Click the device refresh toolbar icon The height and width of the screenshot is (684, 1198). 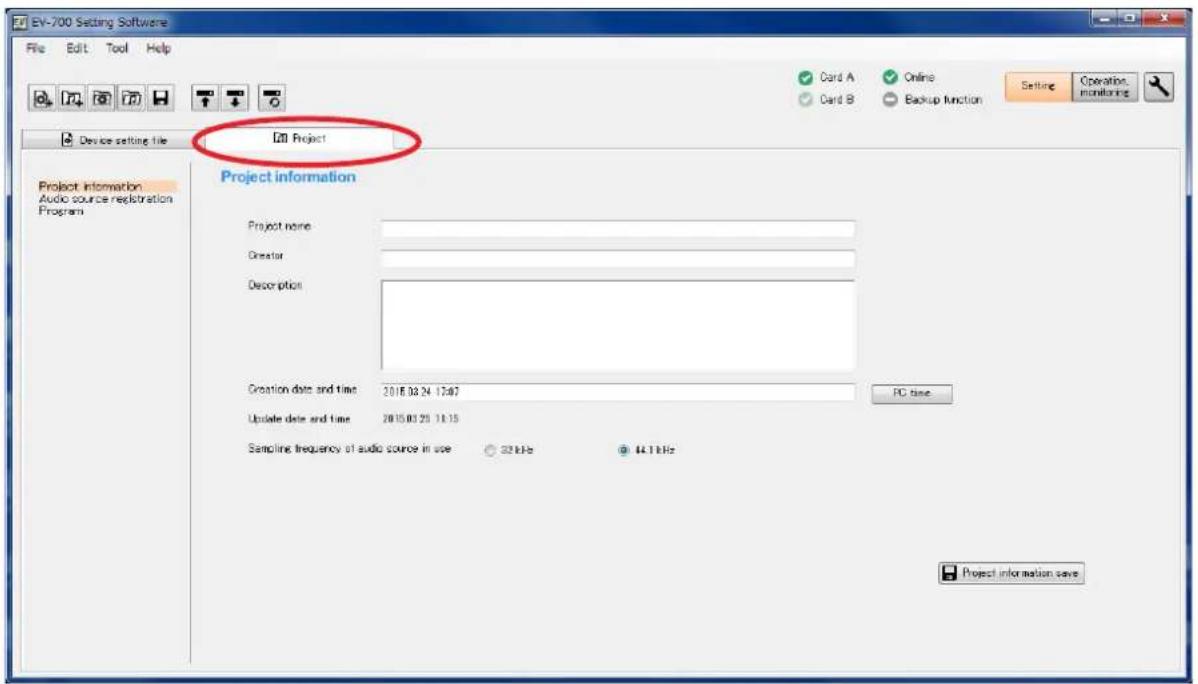click(x=272, y=99)
